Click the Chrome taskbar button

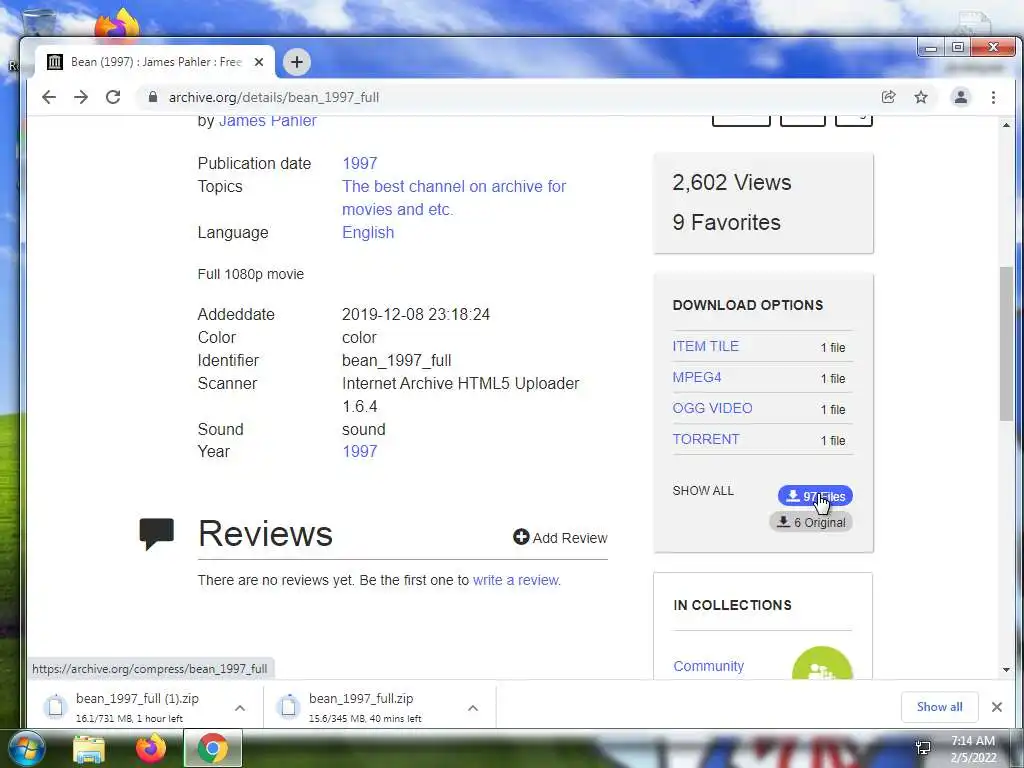212,749
